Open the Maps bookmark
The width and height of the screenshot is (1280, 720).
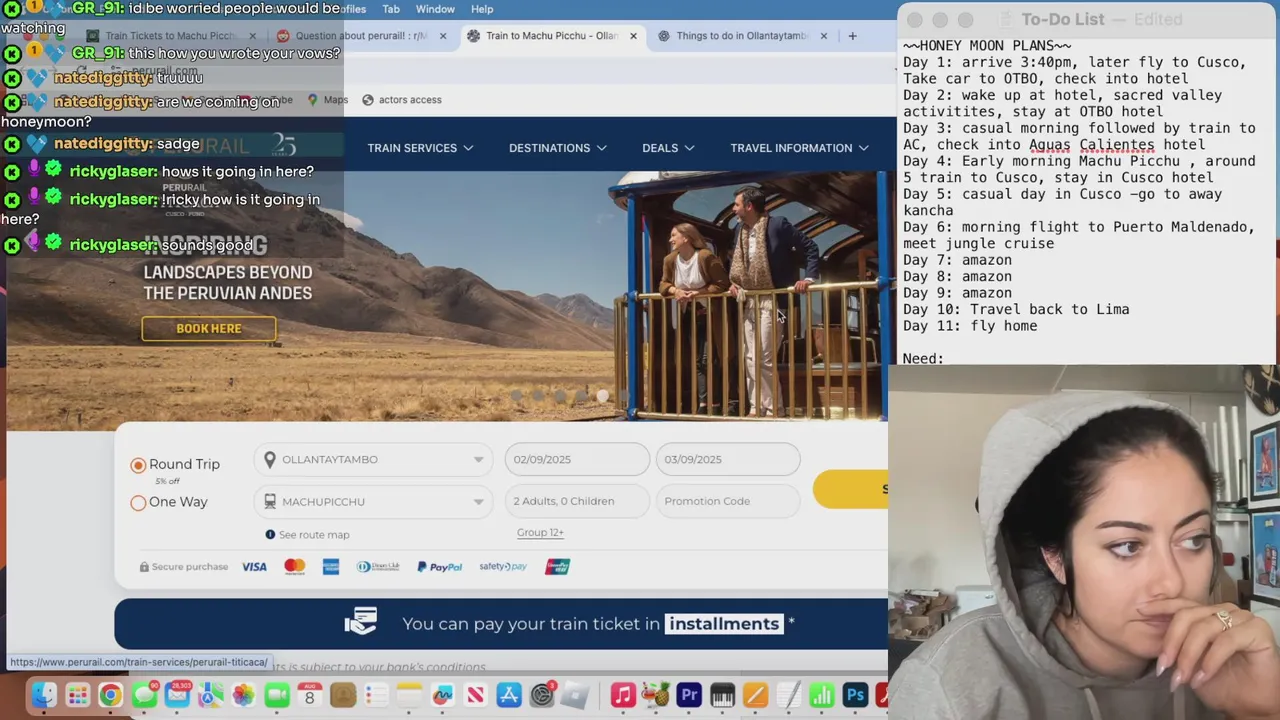point(328,100)
